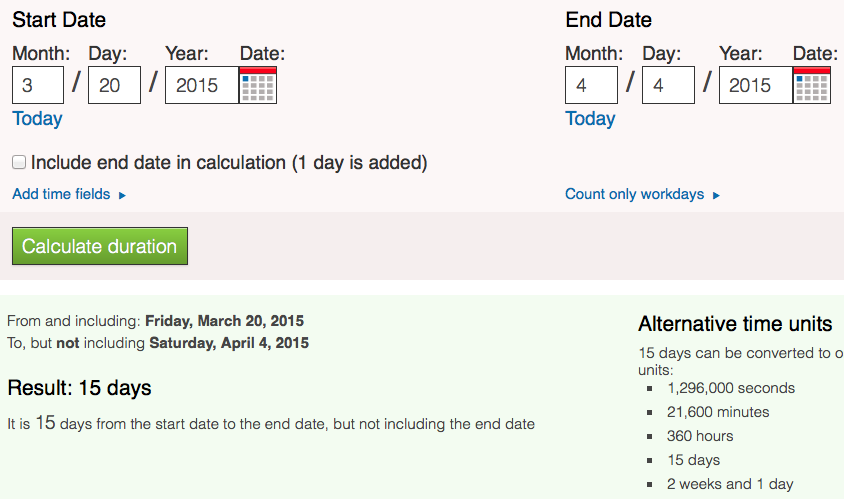This screenshot has width=844, height=499.
Task: Click the 2 weeks and 1 day item
Action: tap(730, 484)
